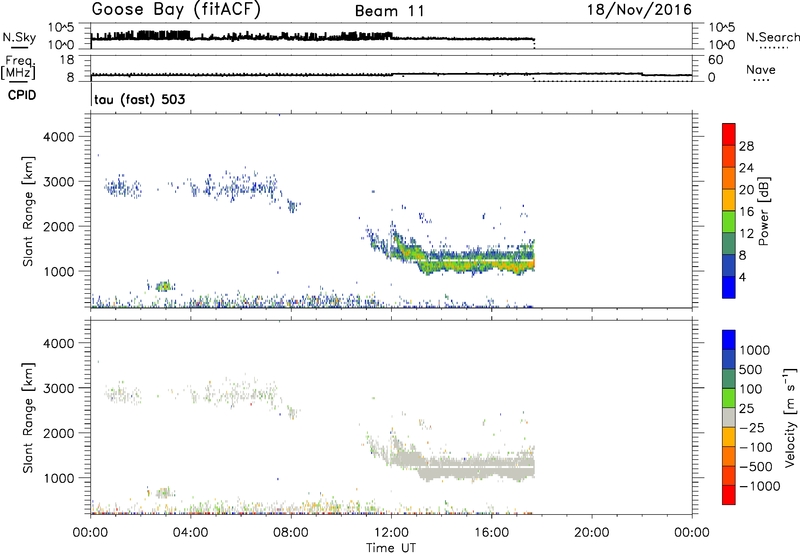Click the '-1000' label on the Velocity colorbar
Image resolution: width=800 pixels, height=554 pixels.
click(x=759, y=486)
